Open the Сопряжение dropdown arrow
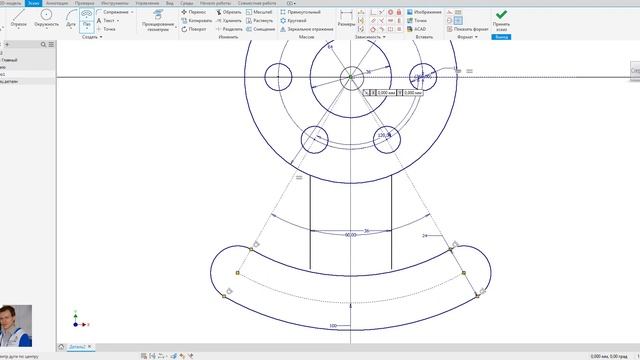The width and height of the screenshot is (640, 360). click(132, 12)
